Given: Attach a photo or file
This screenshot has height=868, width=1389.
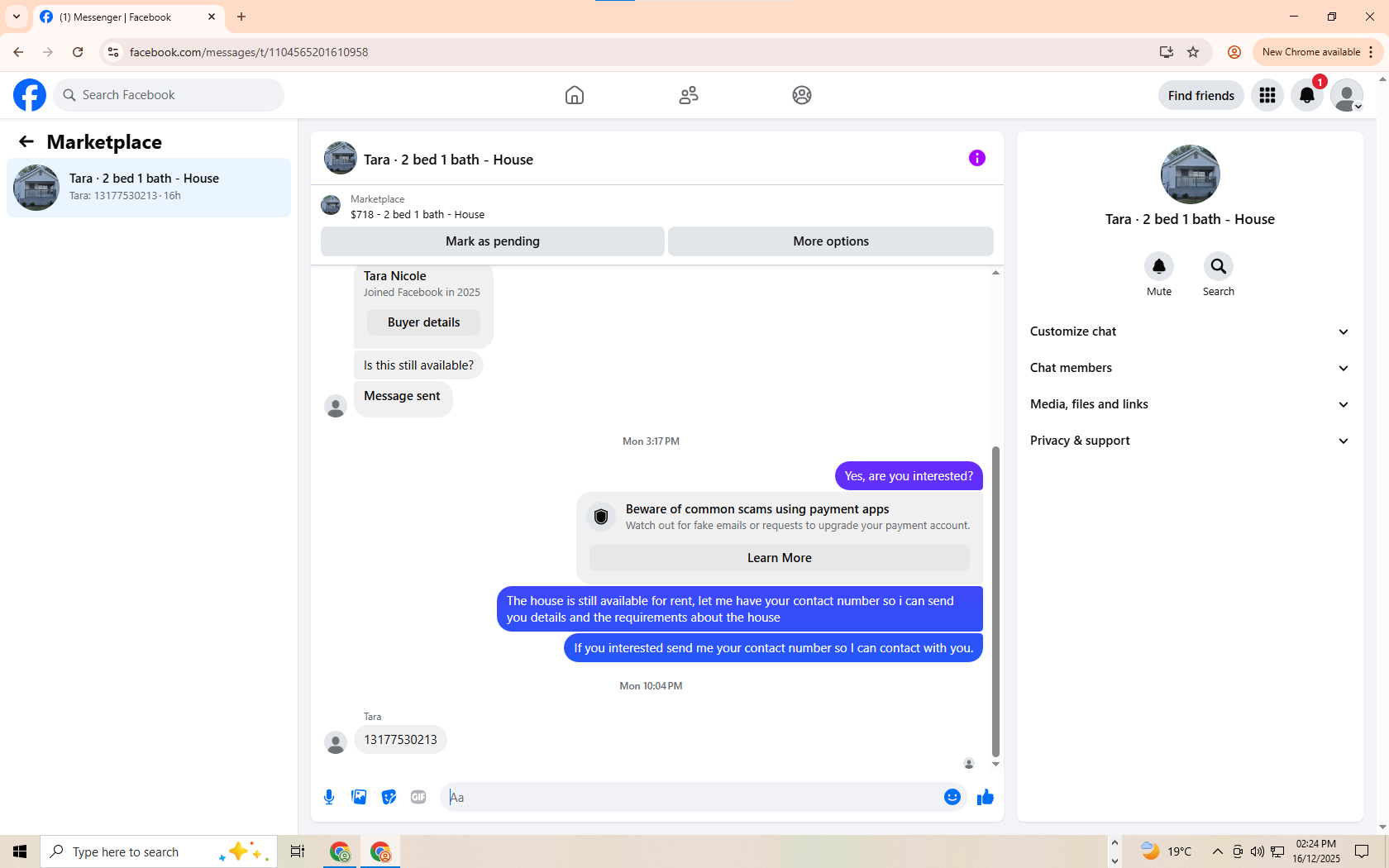Looking at the screenshot, I should [x=359, y=797].
